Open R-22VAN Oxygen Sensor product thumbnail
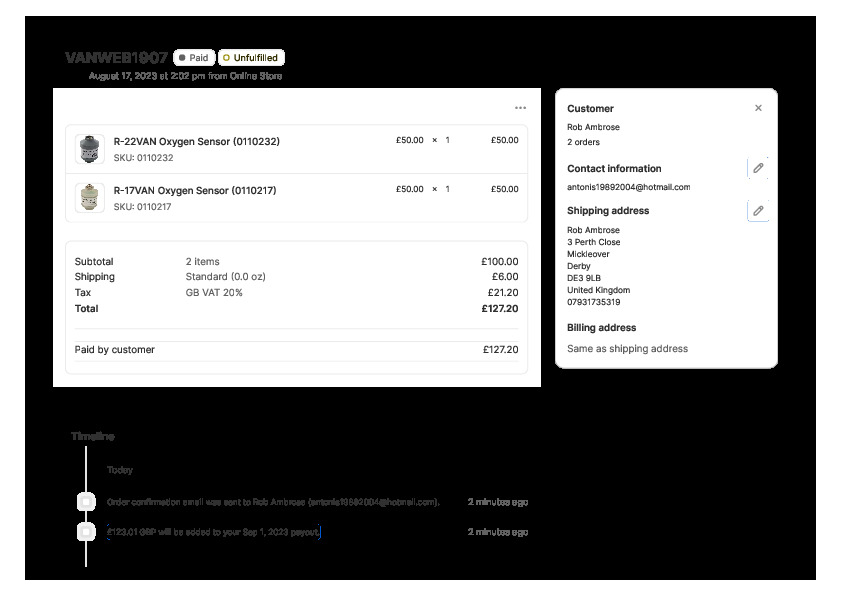This screenshot has width=842, height=595. click(x=90, y=149)
